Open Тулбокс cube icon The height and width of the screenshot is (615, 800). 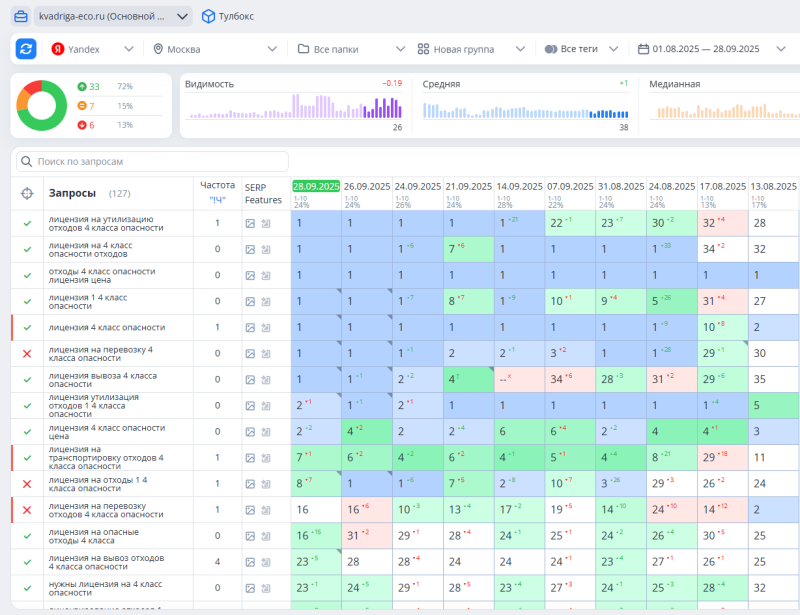coord(208,16)
